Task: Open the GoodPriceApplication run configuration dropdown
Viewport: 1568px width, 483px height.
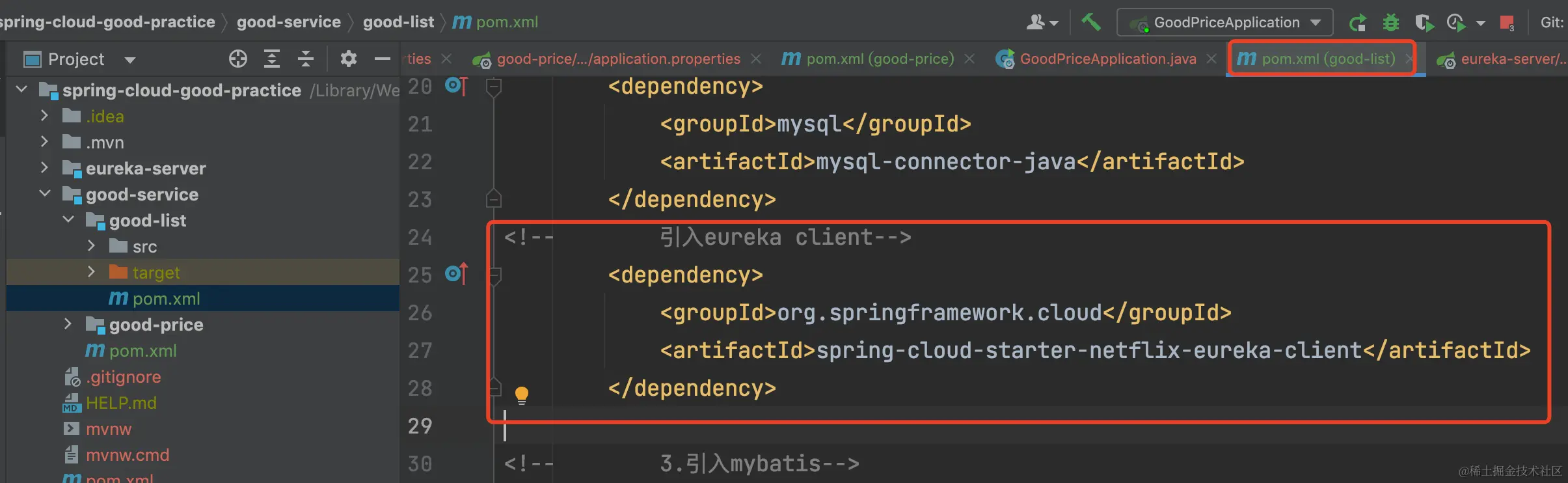Action: coord(1225,23)
